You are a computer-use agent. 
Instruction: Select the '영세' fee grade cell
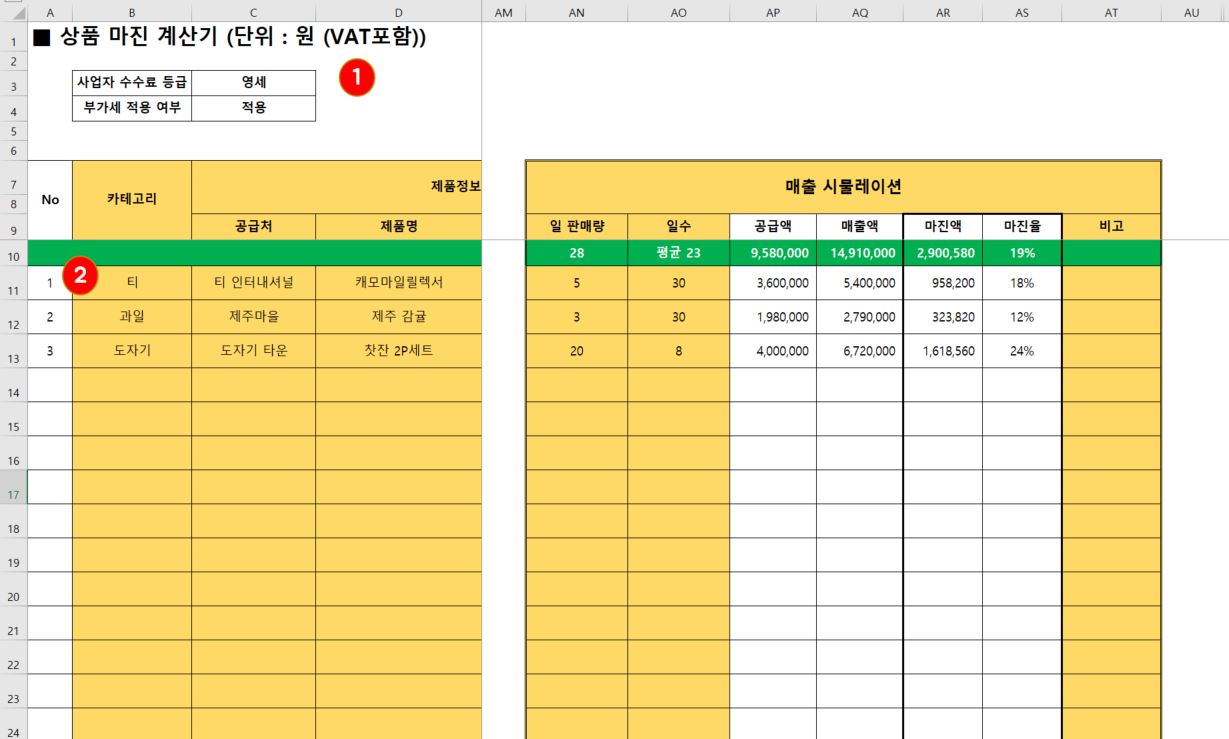click(x=254, y=82)
